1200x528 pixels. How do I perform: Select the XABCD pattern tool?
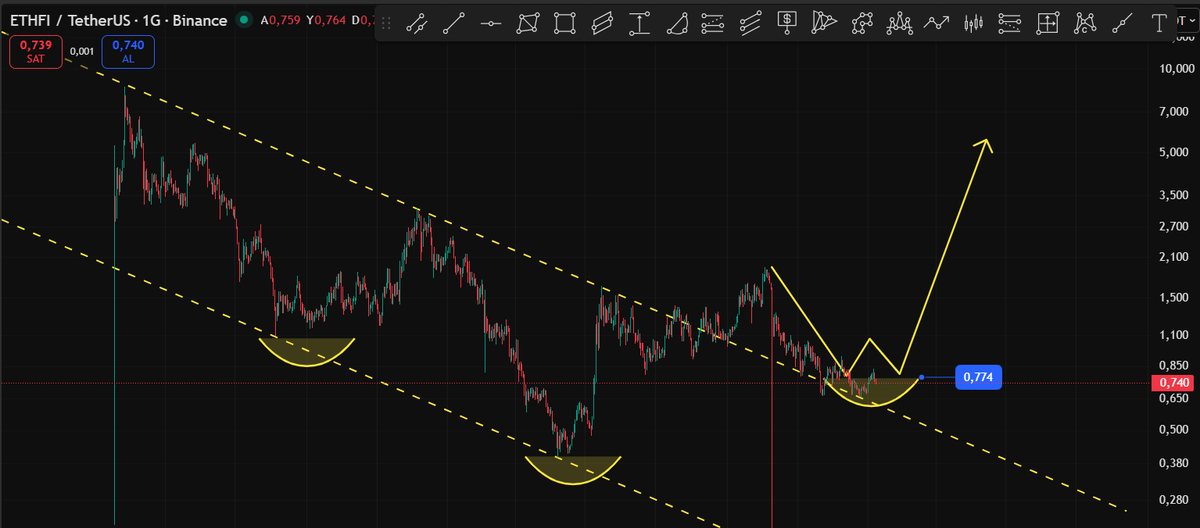(x=1085, y=23)
